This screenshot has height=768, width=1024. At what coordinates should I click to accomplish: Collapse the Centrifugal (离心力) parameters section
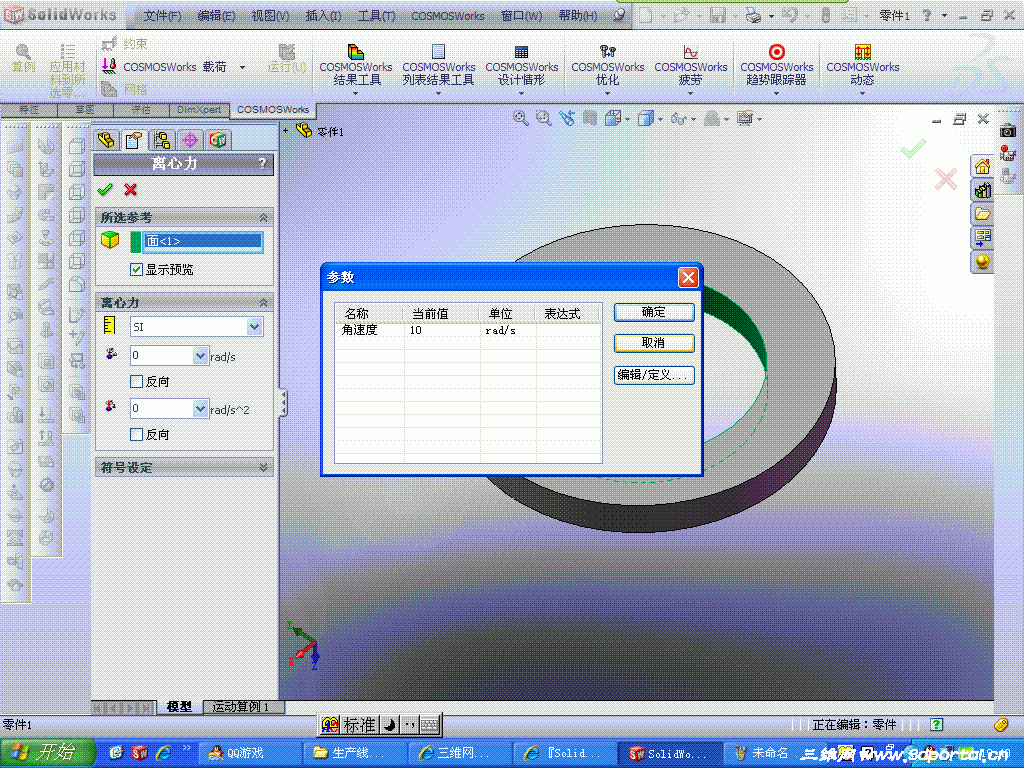tap(263, 302)
